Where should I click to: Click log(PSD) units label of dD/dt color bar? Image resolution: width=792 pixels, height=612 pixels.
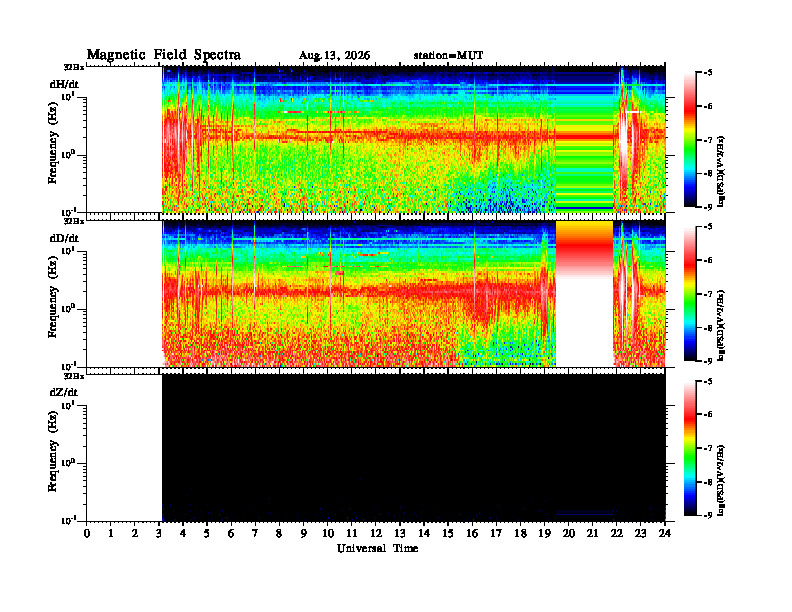[x=722, y=326]
